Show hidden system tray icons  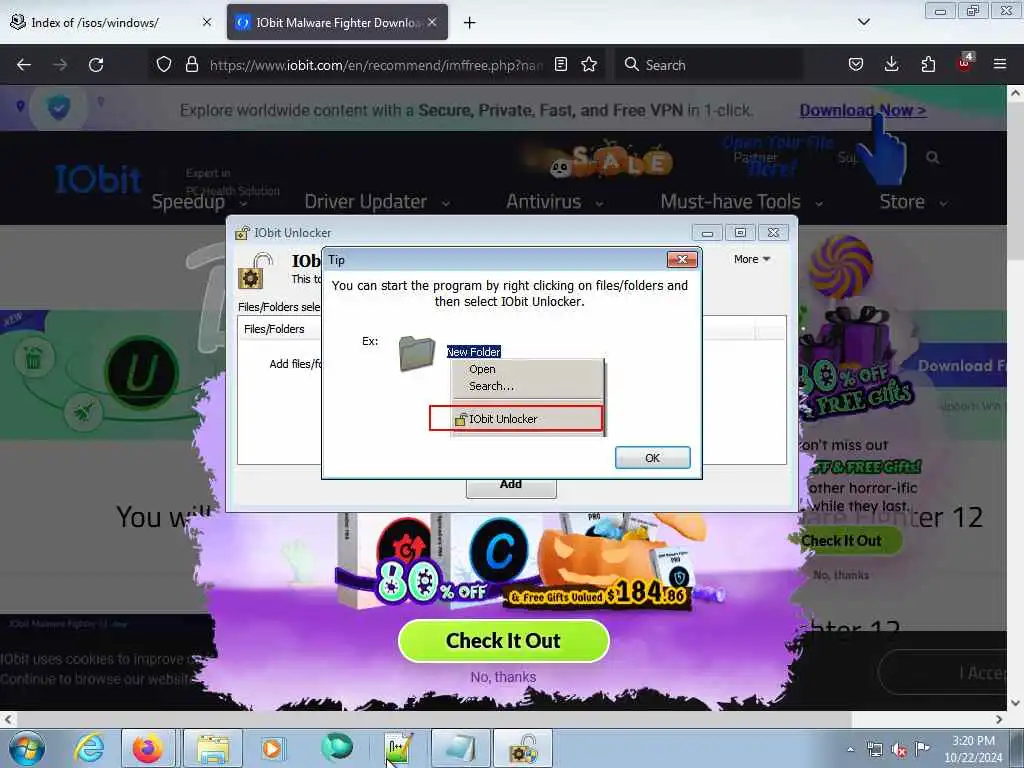[850, 749]
